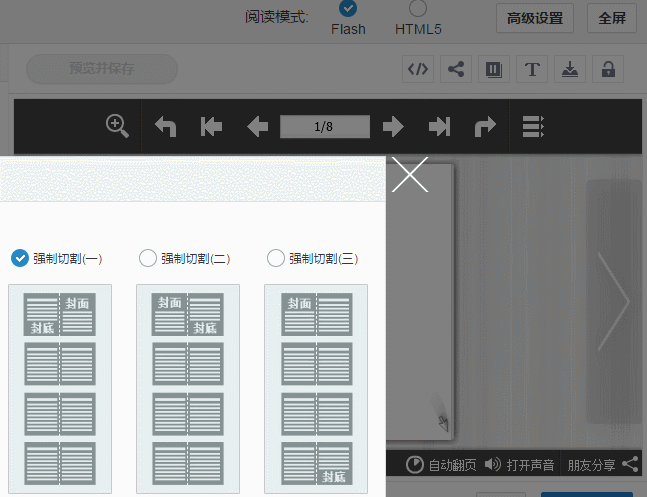The image size is (647, 497).
Task: Click the lock icon
Action: pyautogui.click(x=606, y=69)
